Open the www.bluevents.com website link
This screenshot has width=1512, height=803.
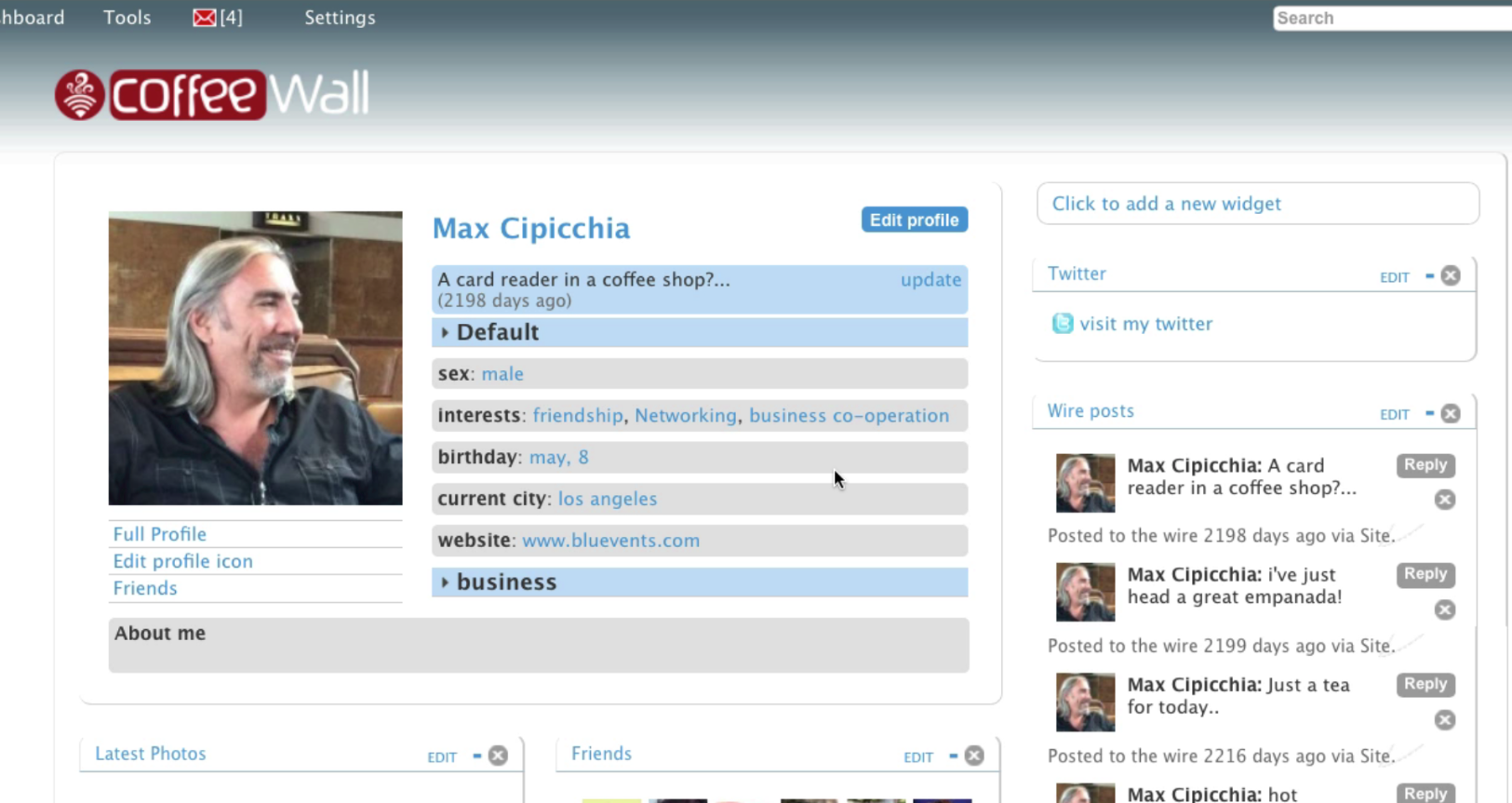click(x=610, y=541)
